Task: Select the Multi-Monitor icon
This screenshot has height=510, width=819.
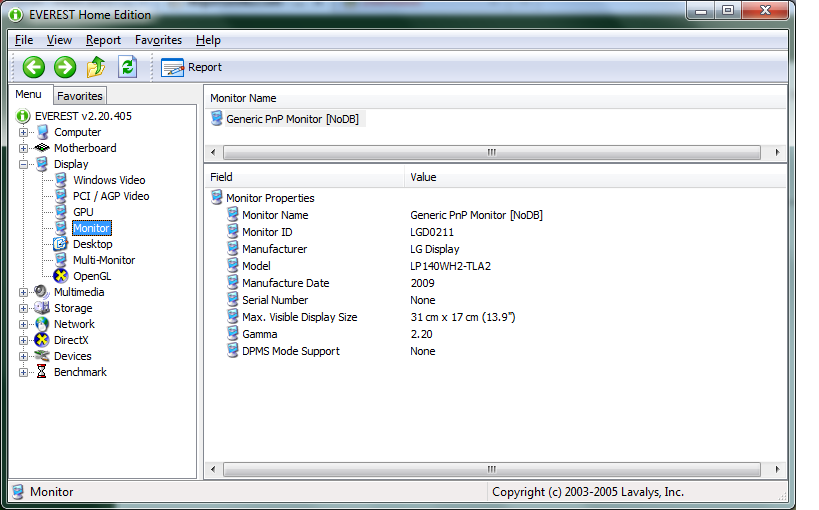Action: 61,260
